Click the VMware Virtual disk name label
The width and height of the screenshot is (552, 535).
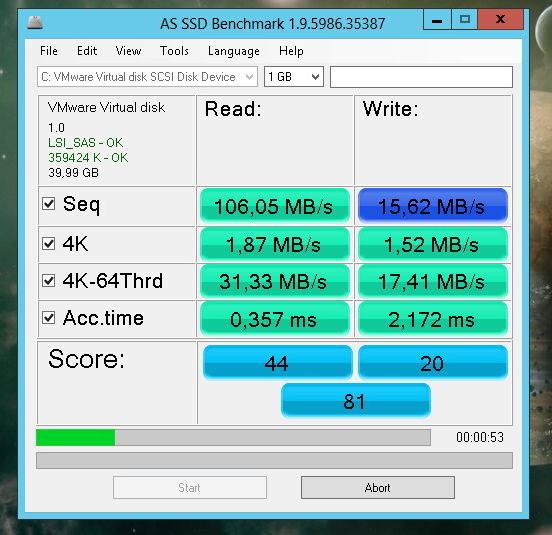[106, 107]
